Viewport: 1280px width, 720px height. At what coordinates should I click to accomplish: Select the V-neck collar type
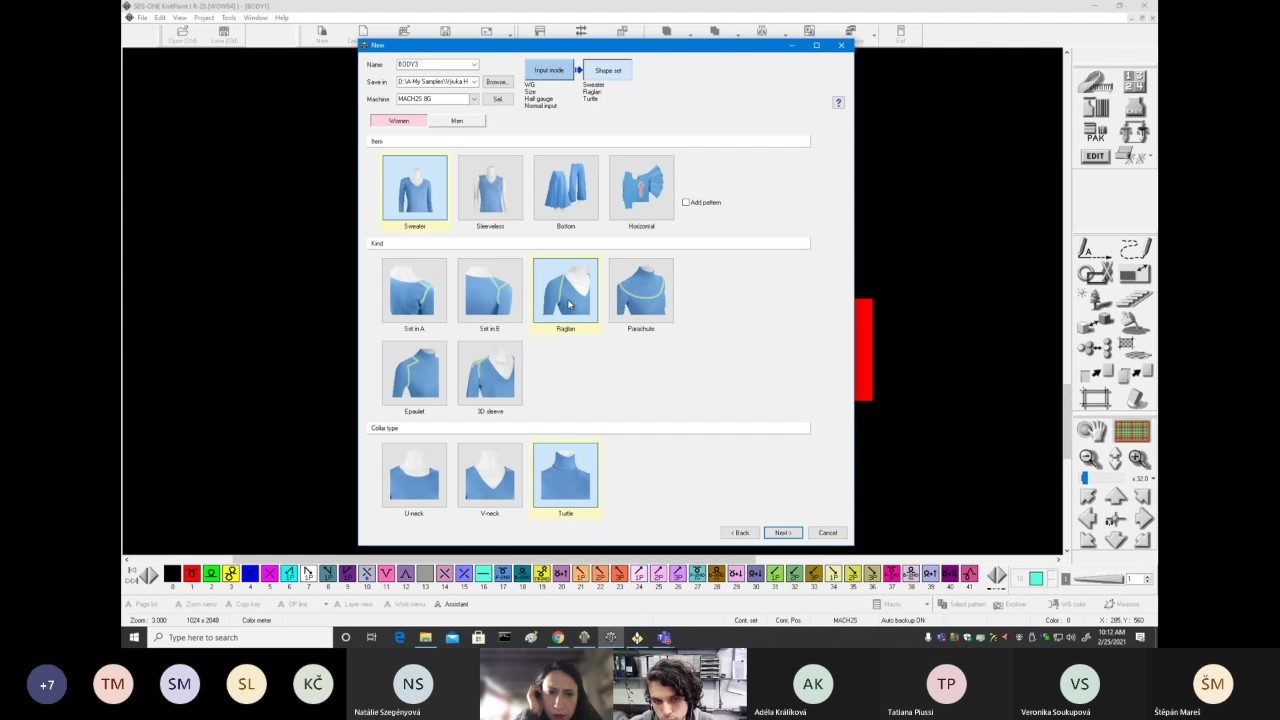click(x=490, y=475)
